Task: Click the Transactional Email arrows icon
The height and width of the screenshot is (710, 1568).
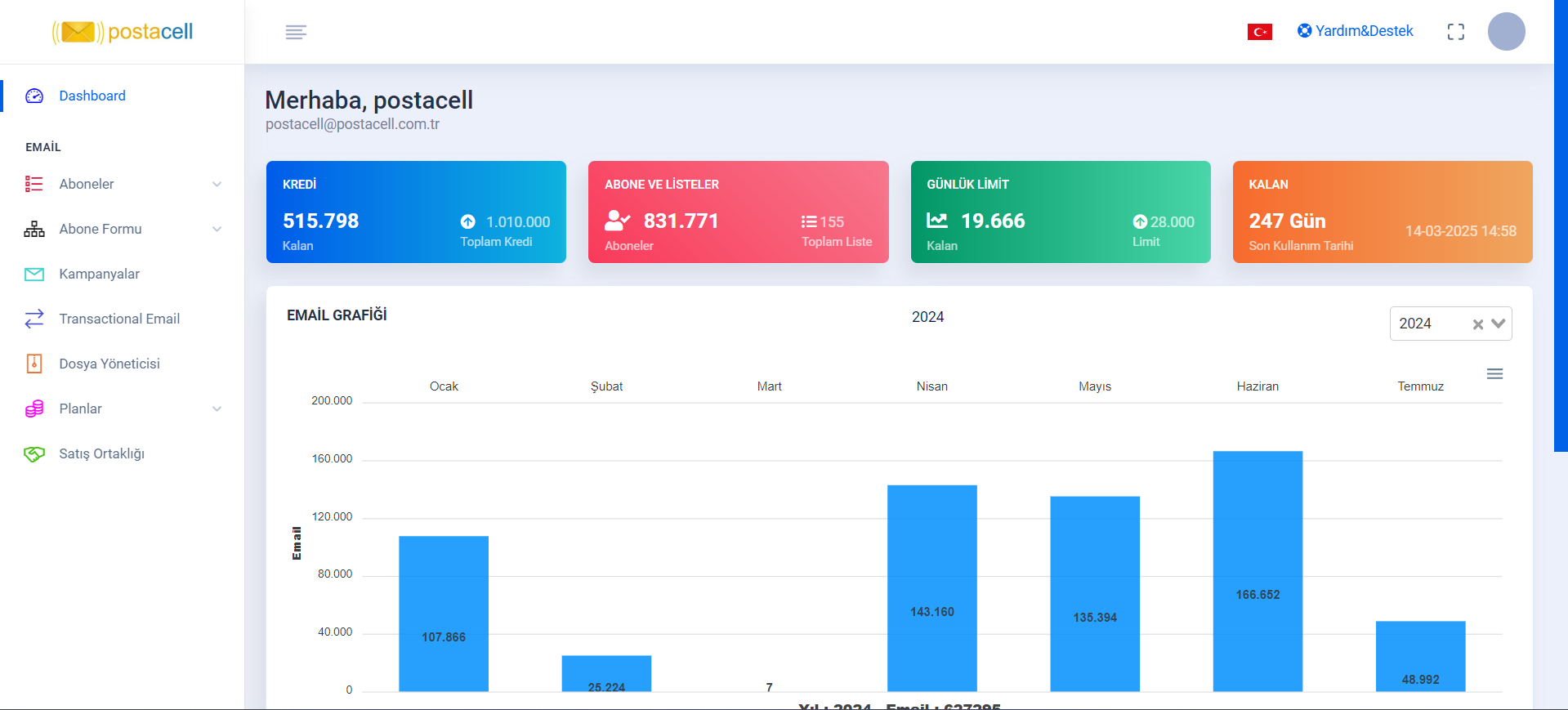Action: point(34,319)
